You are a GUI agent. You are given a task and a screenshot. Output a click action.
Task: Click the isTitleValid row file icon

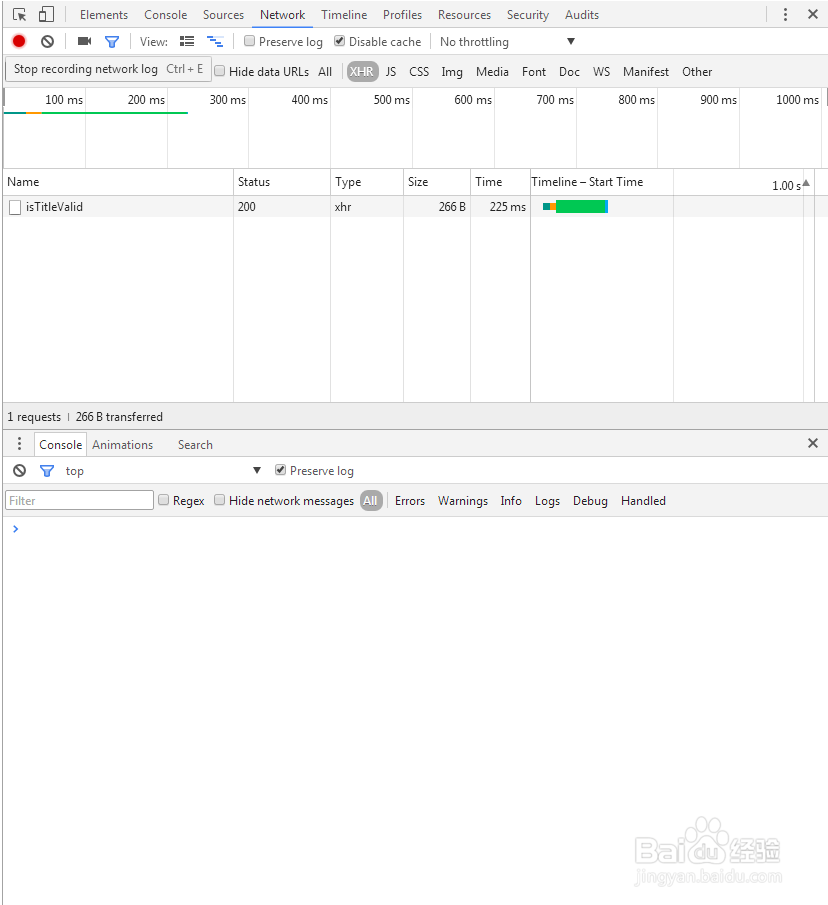pos(15,207)
